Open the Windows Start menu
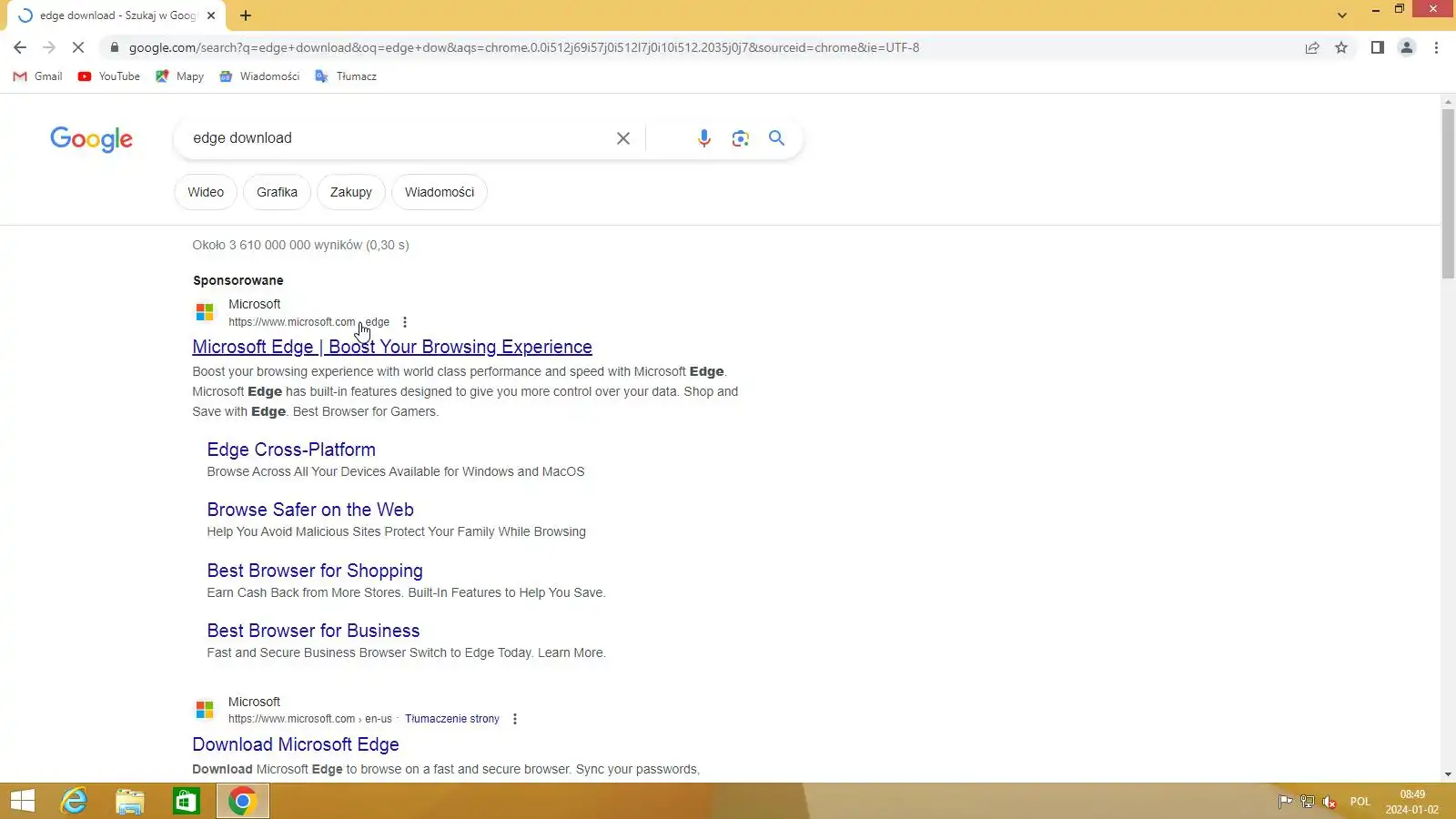The image size is (1456, 819). click(x=22, y=801)
